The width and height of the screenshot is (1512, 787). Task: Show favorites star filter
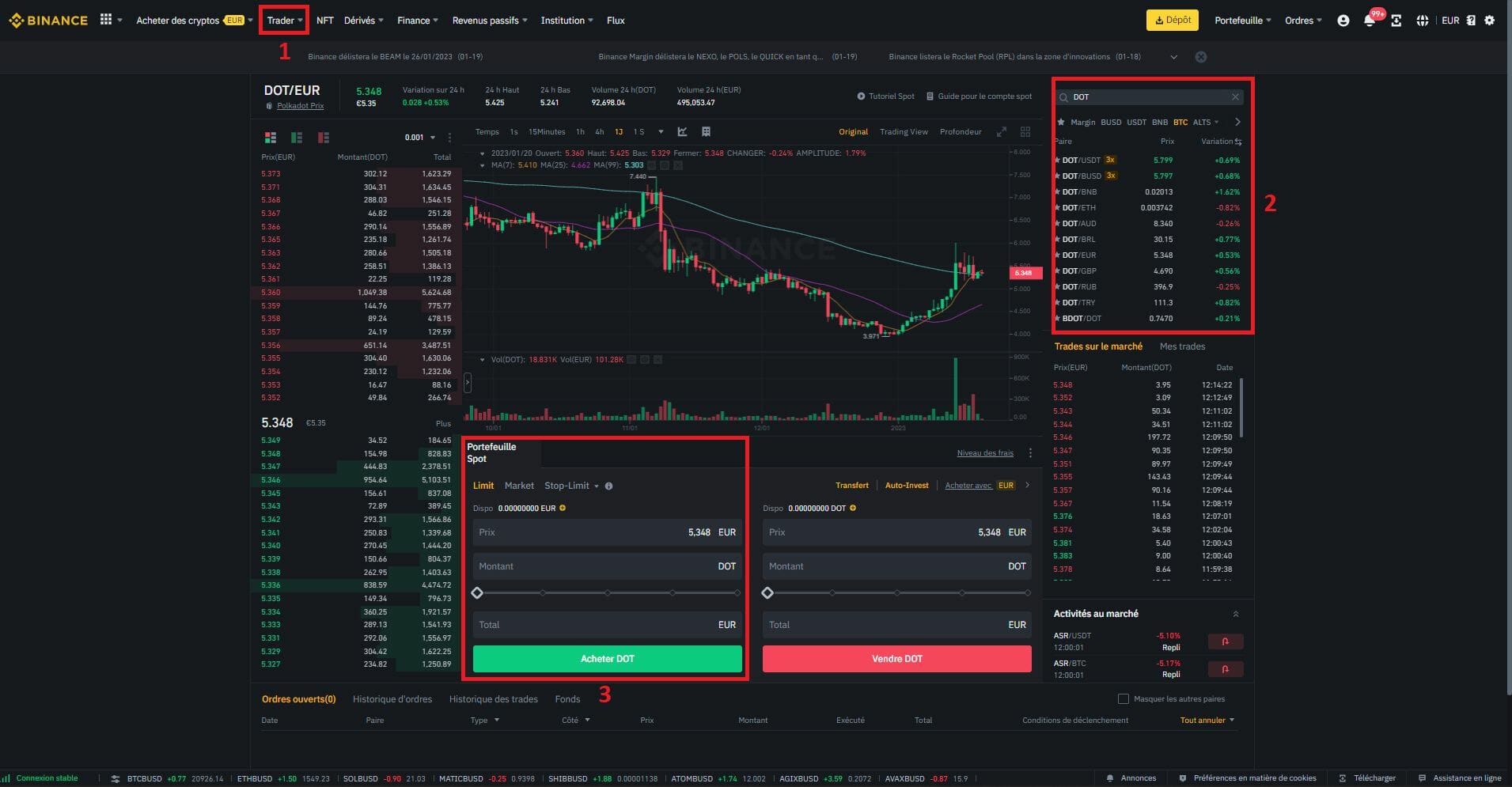(1061, 122)
